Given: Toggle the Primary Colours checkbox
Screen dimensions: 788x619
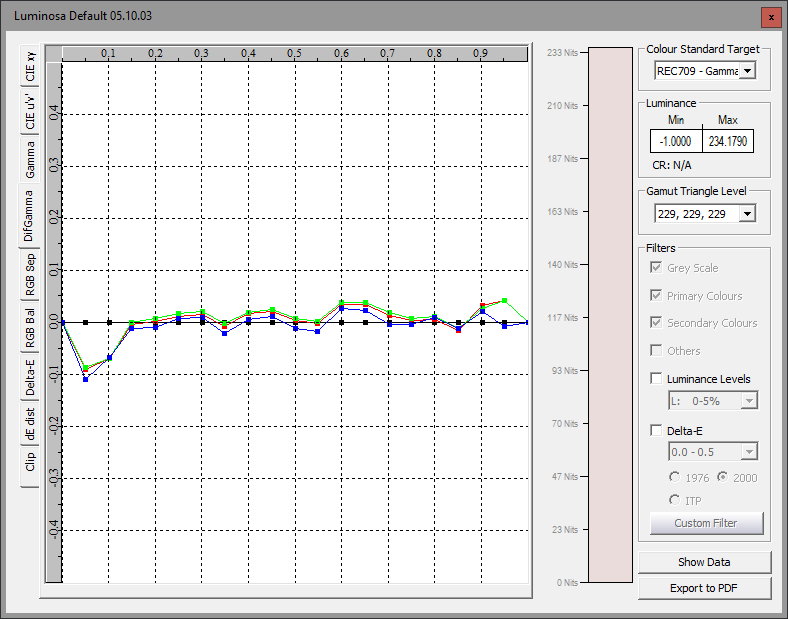Looking at the screenshot, I should tap(656, 295).
